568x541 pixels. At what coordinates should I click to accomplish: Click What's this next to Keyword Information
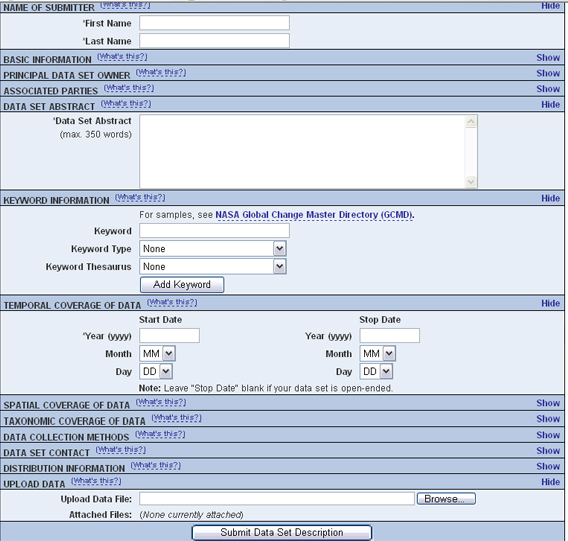[140, 197]
